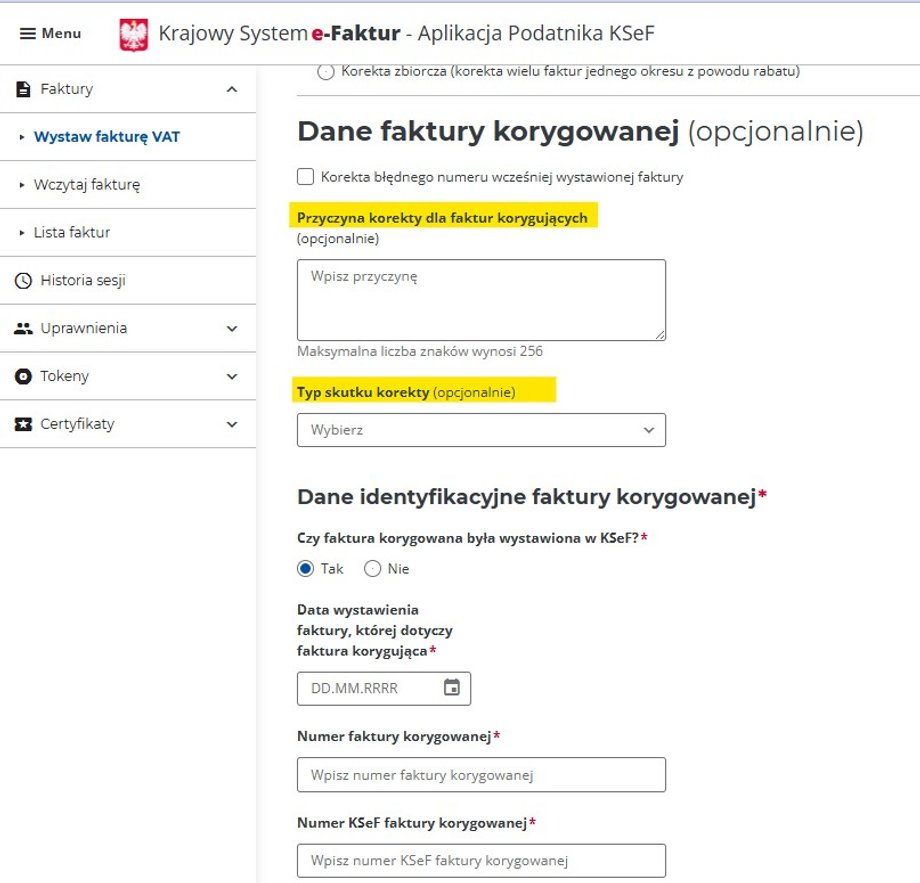Click the Uprawnienia people icon
Screen dimensions: 920x883
point(24,328)
